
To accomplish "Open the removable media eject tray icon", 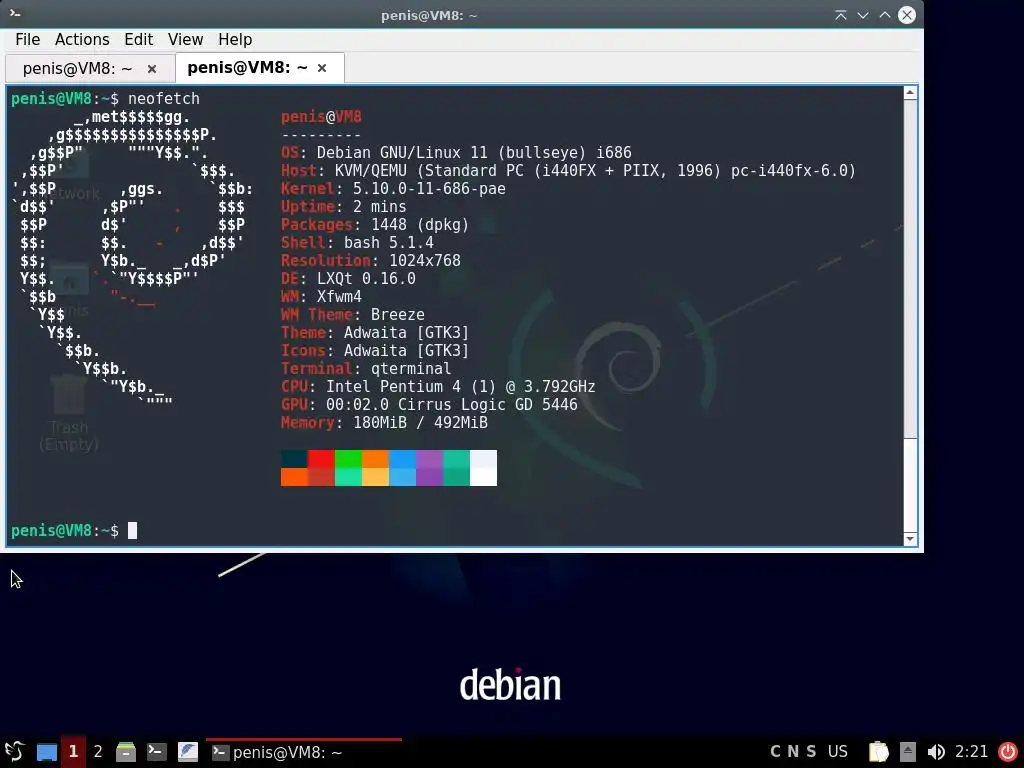I will [x=908, y=752].
